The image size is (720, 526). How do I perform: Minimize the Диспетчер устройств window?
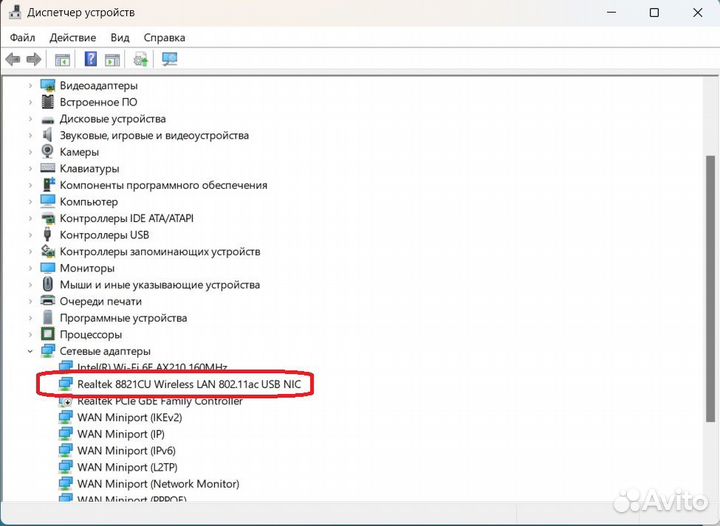(x=611, y=12)
